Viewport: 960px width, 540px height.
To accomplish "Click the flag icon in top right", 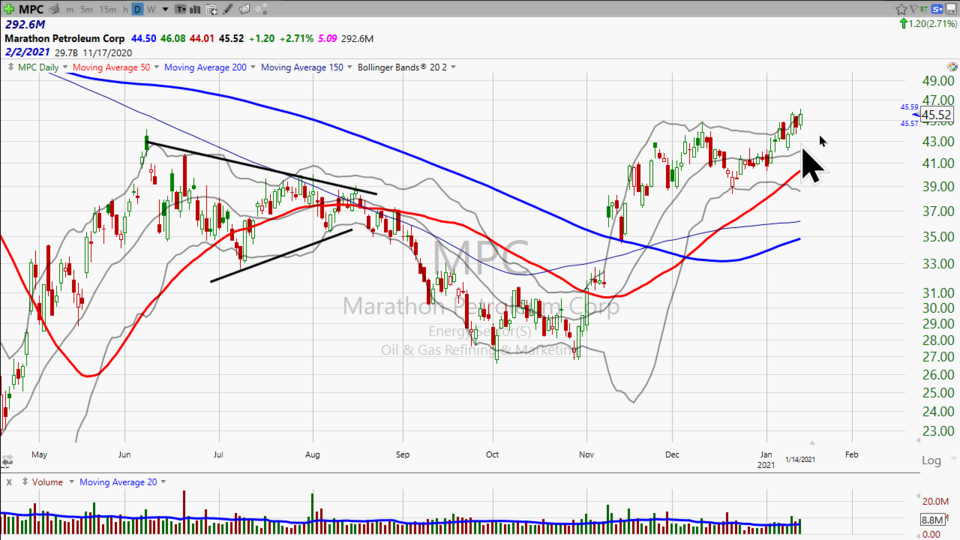I will pos(913,9).
